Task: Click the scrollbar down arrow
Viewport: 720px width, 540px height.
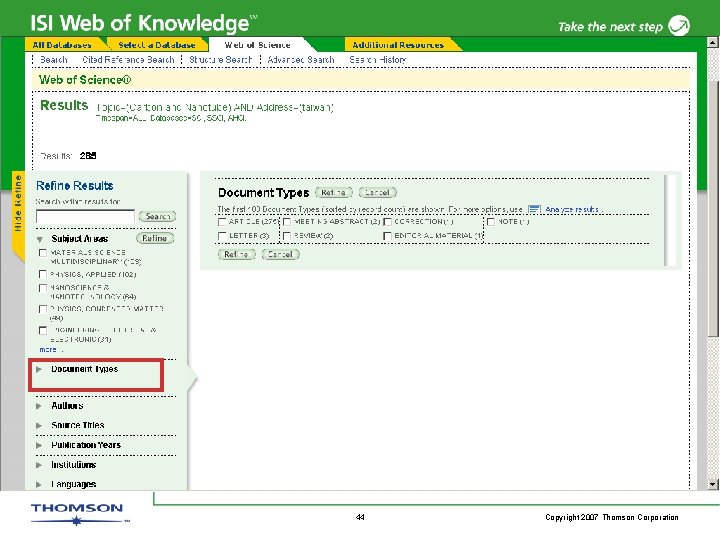Action: (x=712, y=484)
